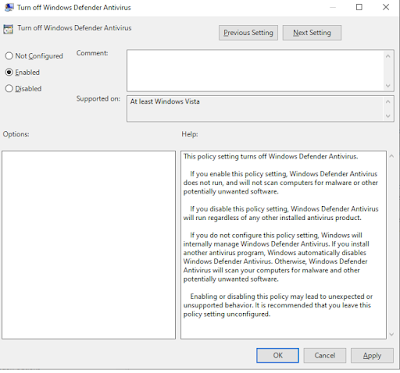The height and width of the screenshot is (373, 400).
Task: Click Supported on box scroll-down arrow
Action: [388, 116]
